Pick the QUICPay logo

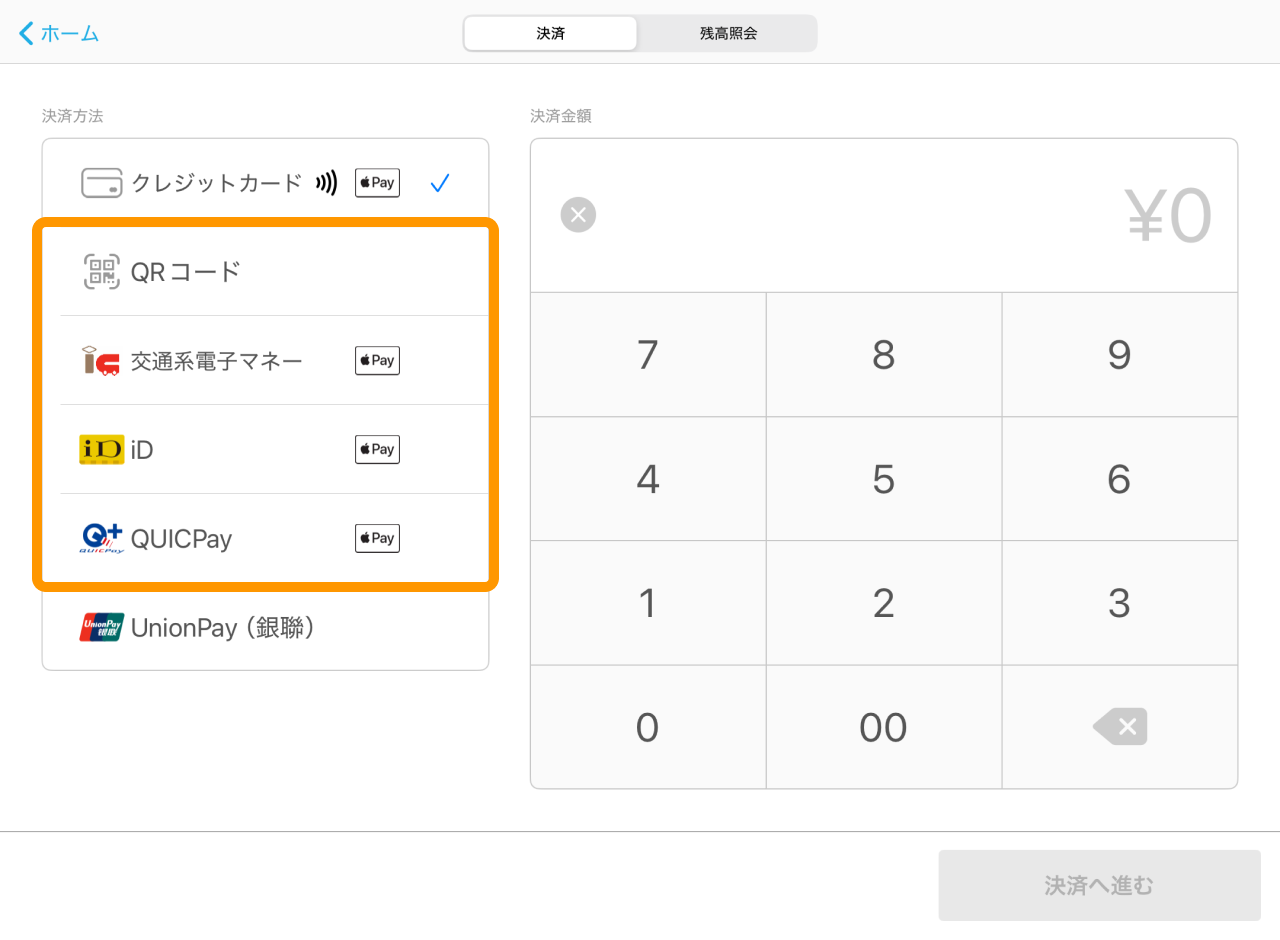101,539
